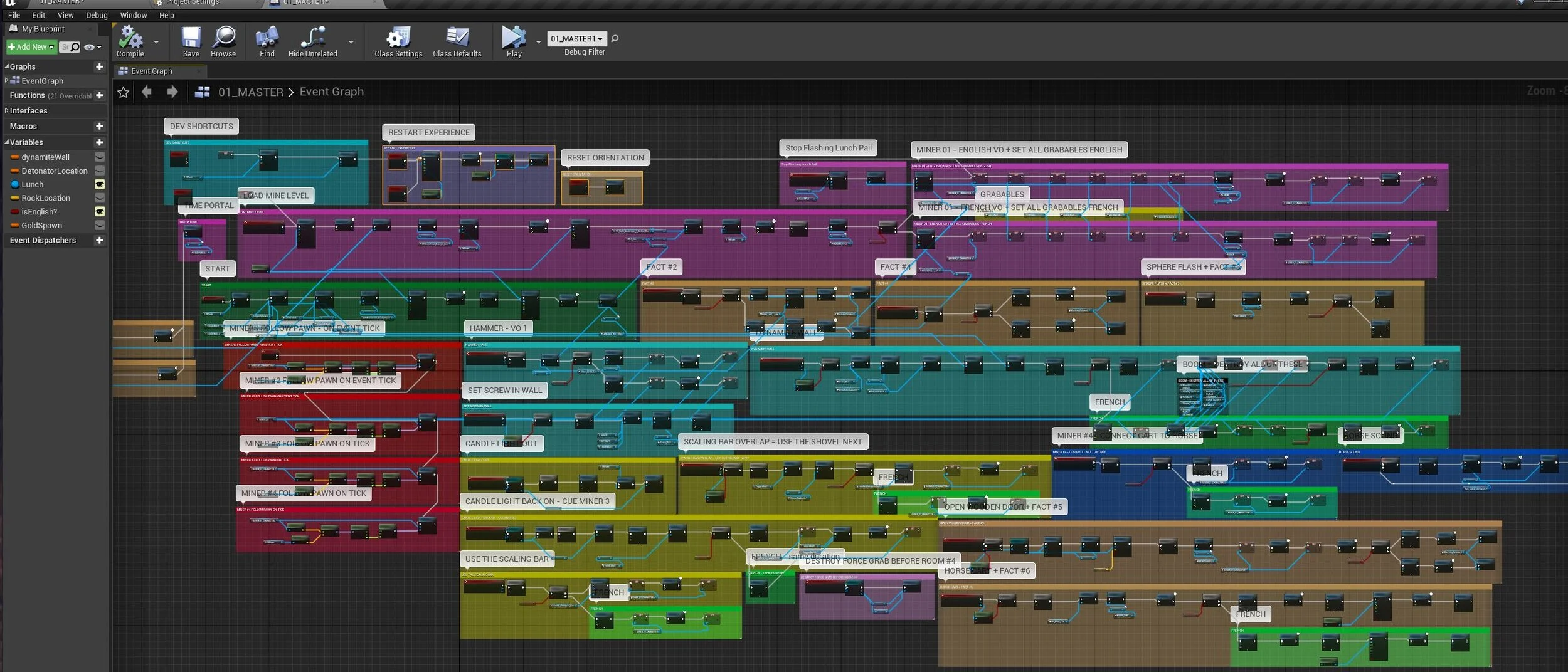Open Class Settings gear icon
The width and height of the screenshot is (1568, 672).
click(398, 37)
